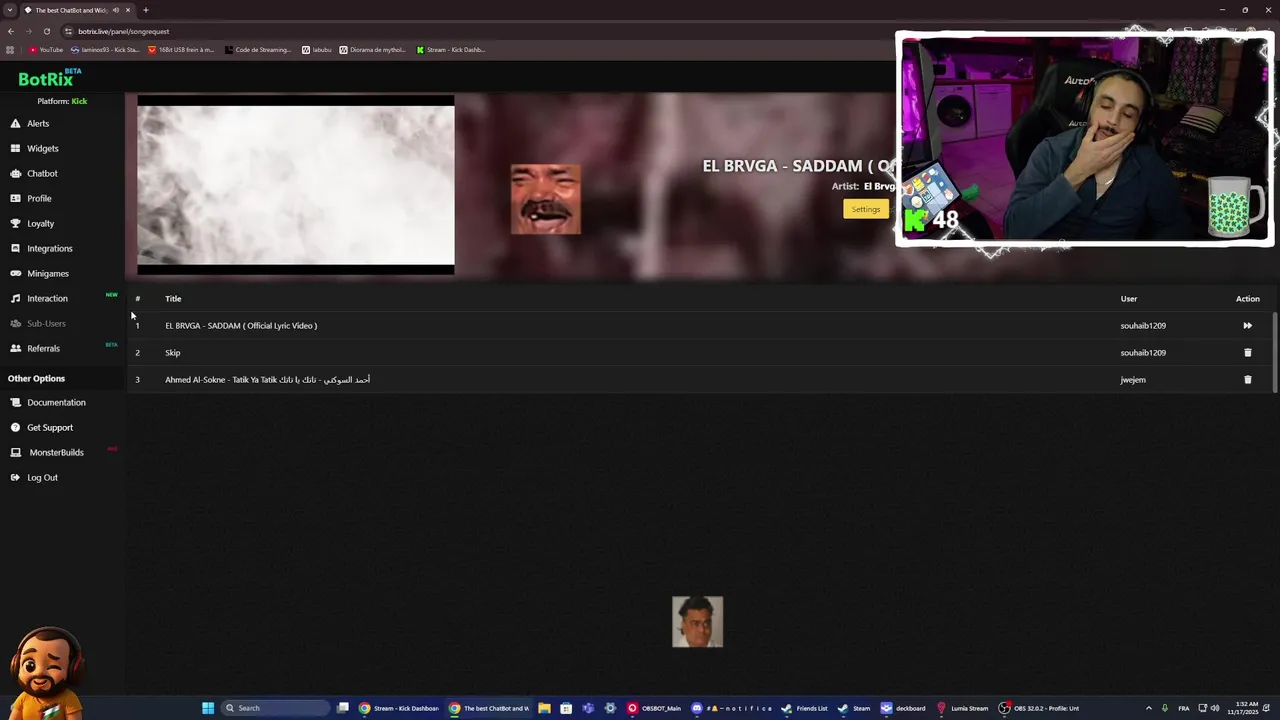Open deckboard in the taskbar

pos(903,708)
